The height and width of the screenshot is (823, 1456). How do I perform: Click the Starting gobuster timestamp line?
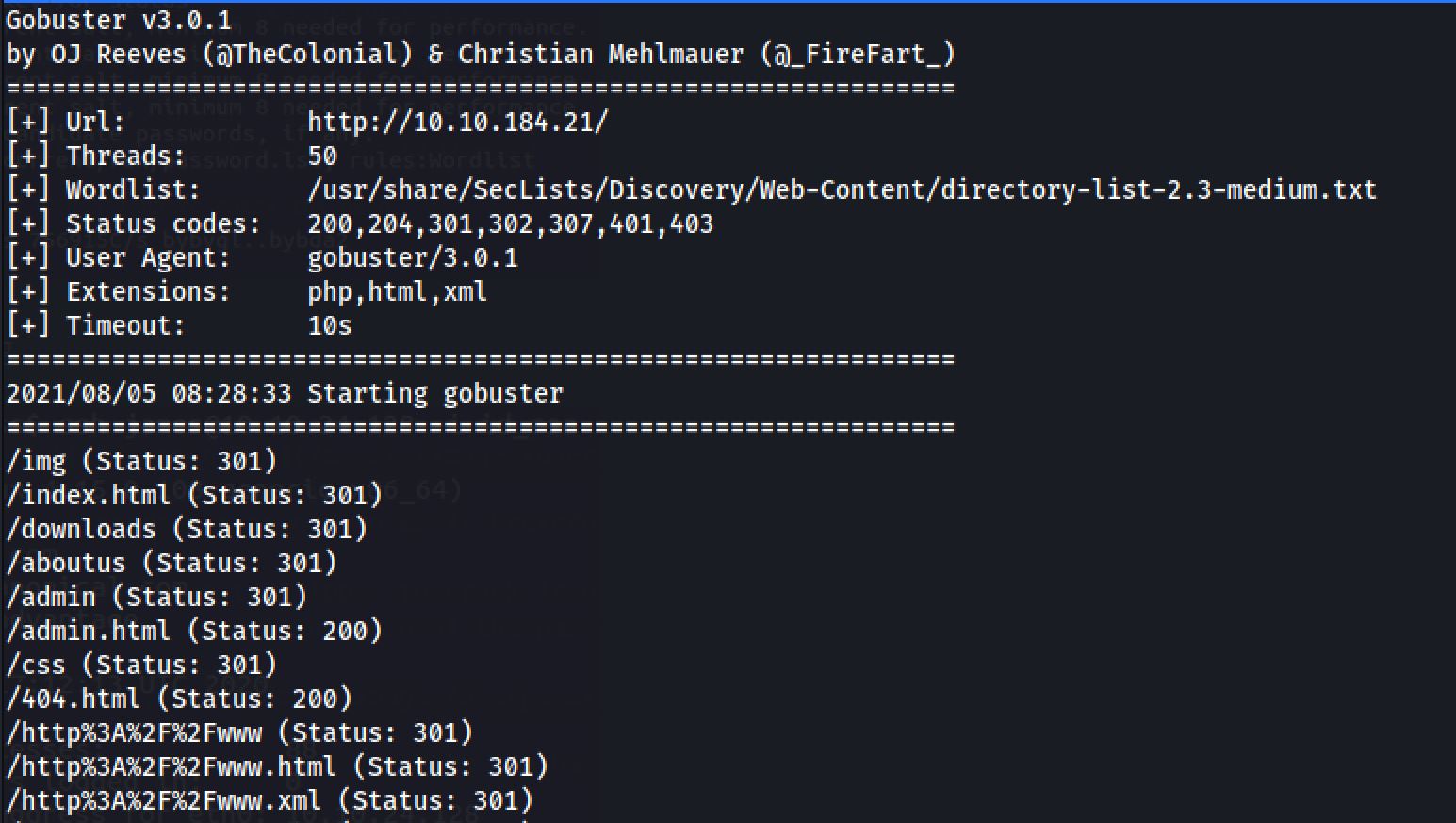coord(285,393)
